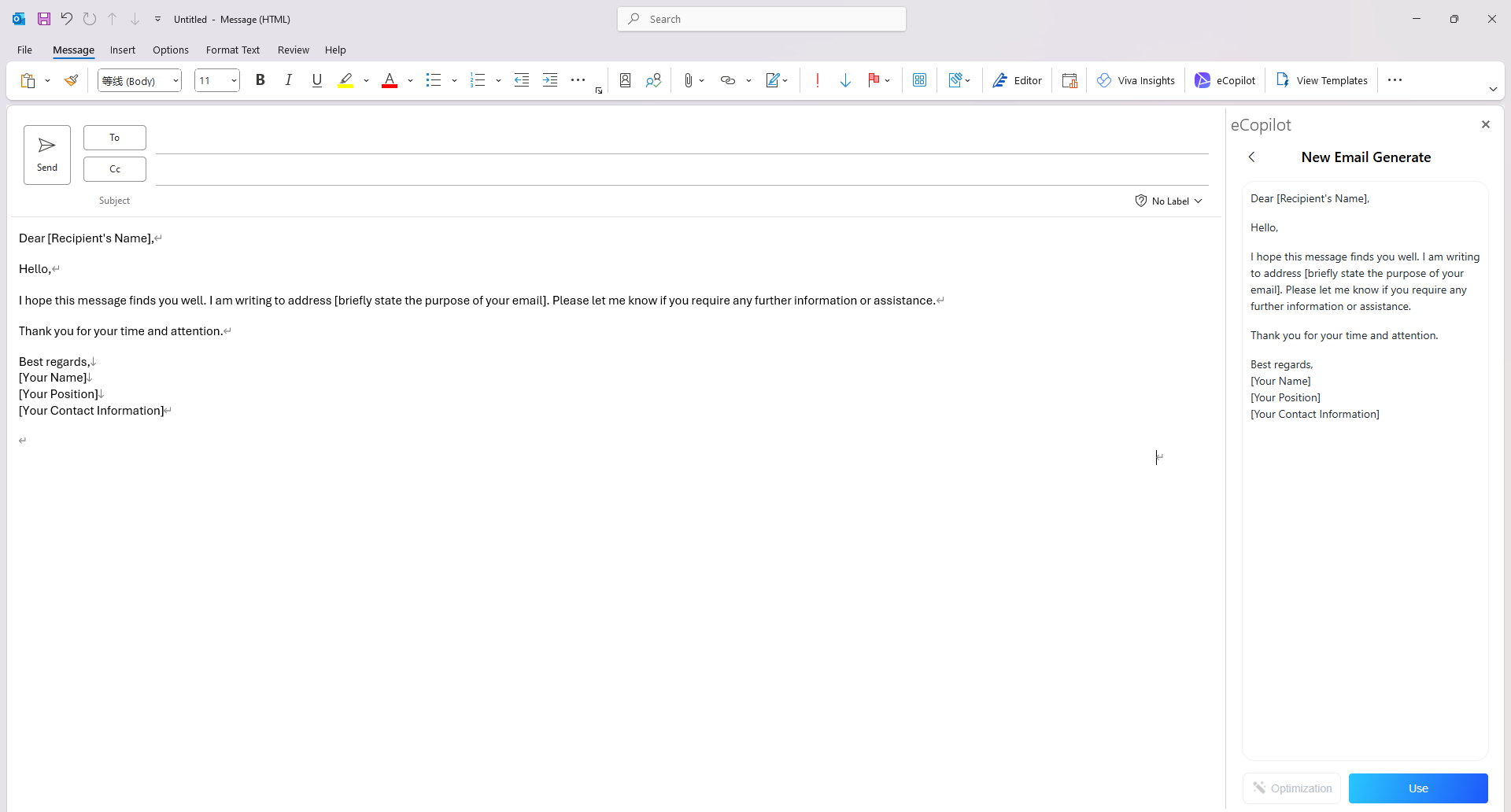Viewport: 1511px width, 812px height.
Task: Attach a file to the email
Action: click(689, 79)
